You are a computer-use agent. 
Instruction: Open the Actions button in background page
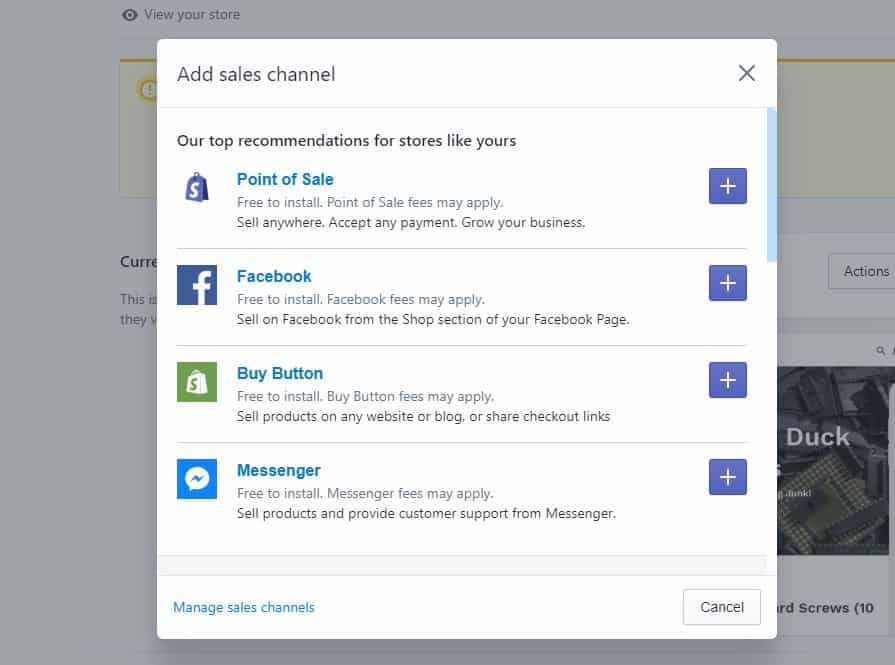[x=862, y=272]
